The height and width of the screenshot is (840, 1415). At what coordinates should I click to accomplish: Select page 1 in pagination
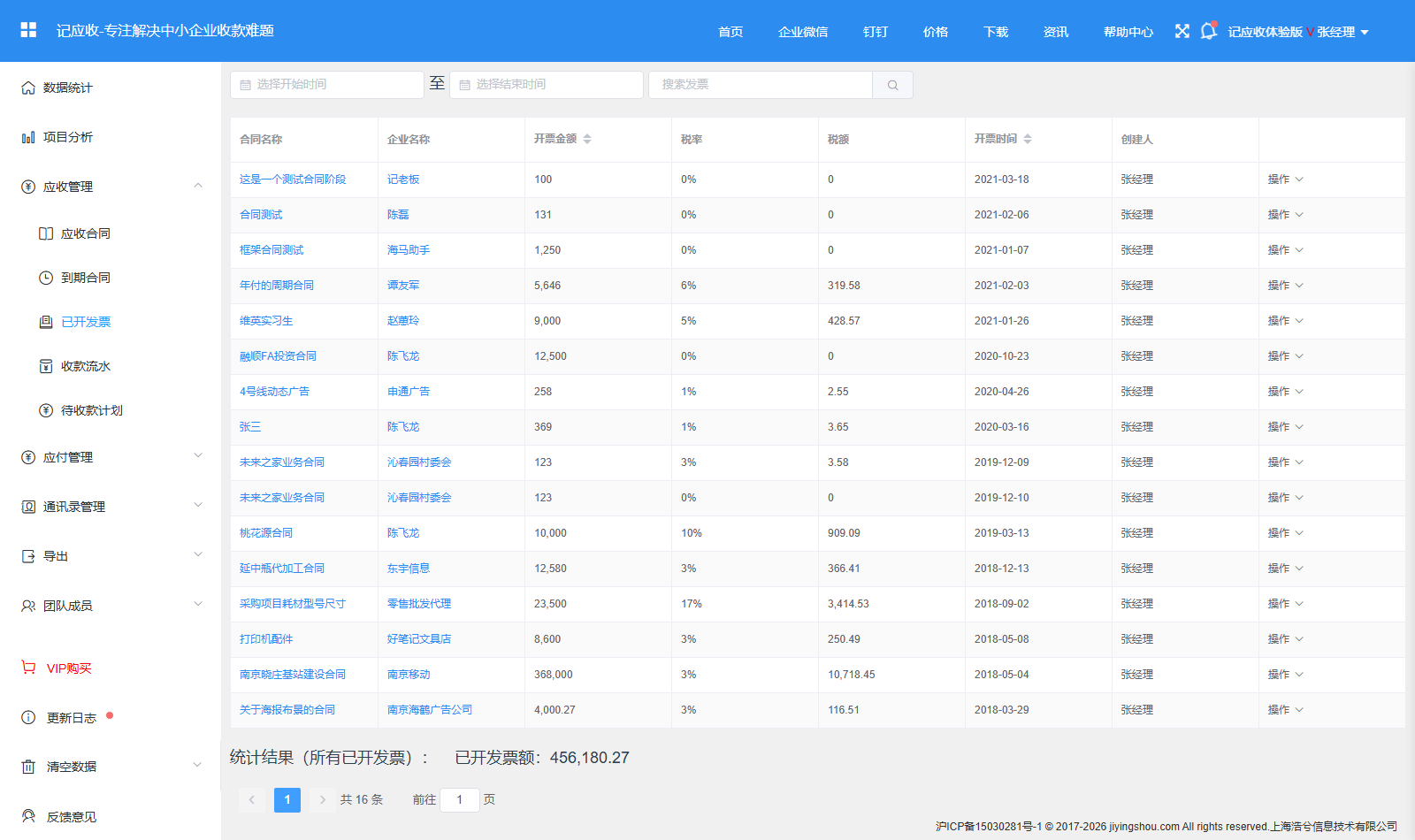287,799
